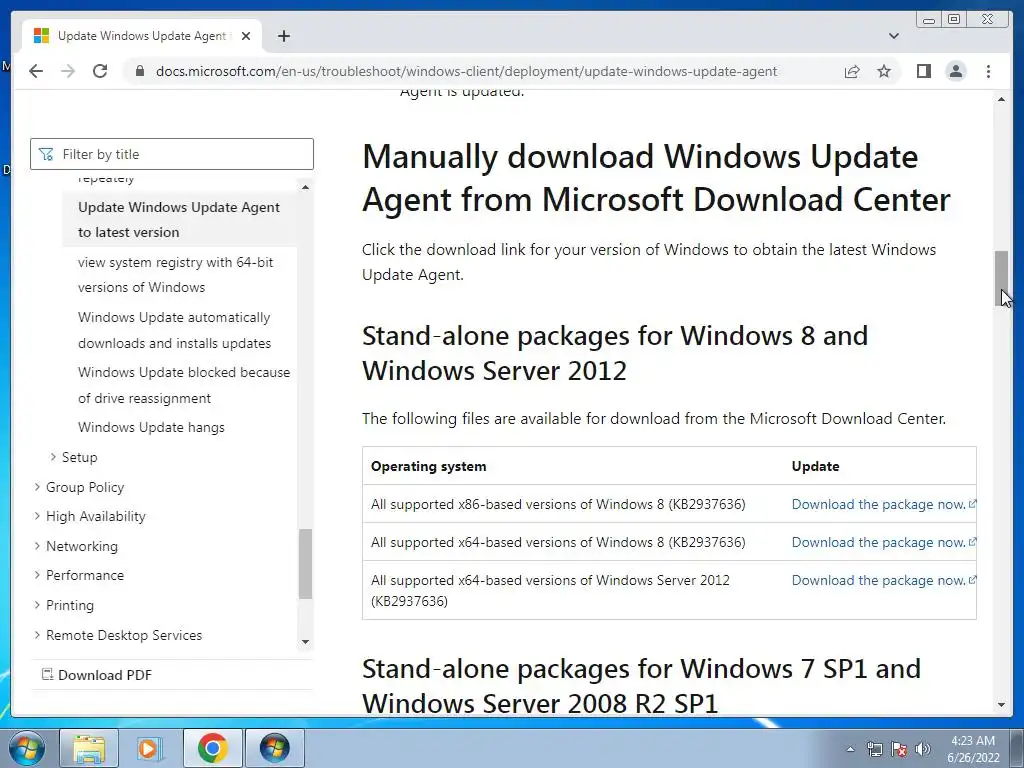Open the Windows-flag taskbar app
The height and width of the screenshot is (768, 1024).
tap(274, 748)
